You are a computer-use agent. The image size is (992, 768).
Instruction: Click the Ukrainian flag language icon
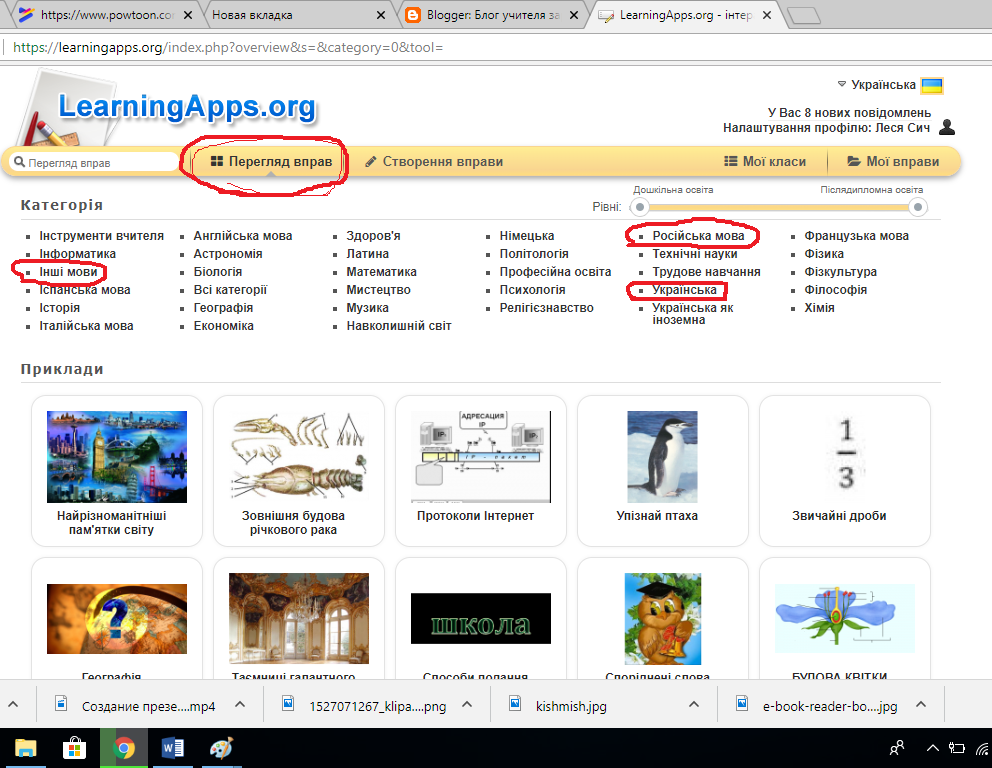(x=932, y=85)
